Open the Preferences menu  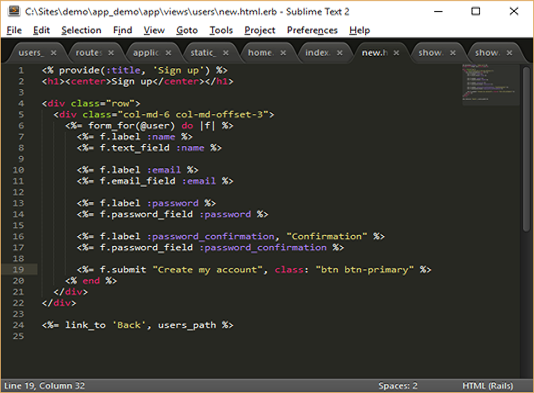[312, 30]
